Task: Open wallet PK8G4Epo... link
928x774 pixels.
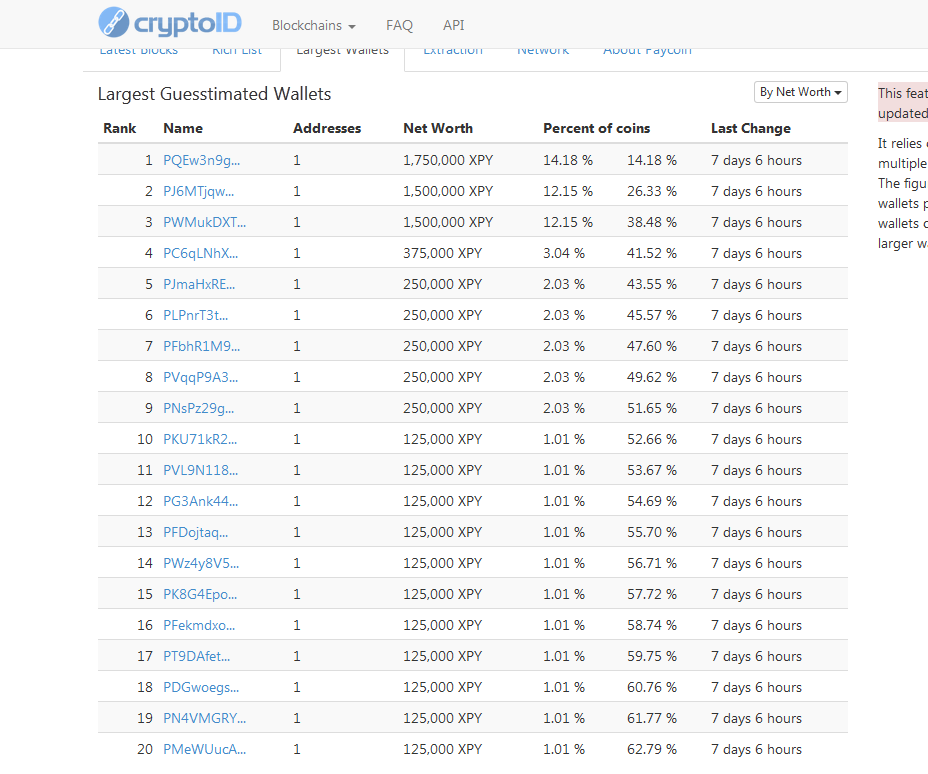Action: click(199, 595)
